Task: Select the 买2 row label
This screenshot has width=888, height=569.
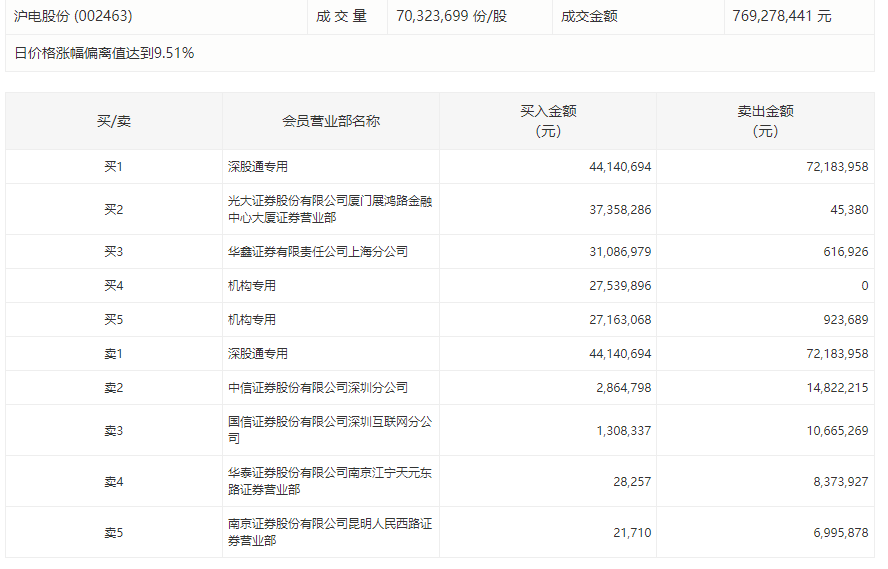Action: point(113,209)
